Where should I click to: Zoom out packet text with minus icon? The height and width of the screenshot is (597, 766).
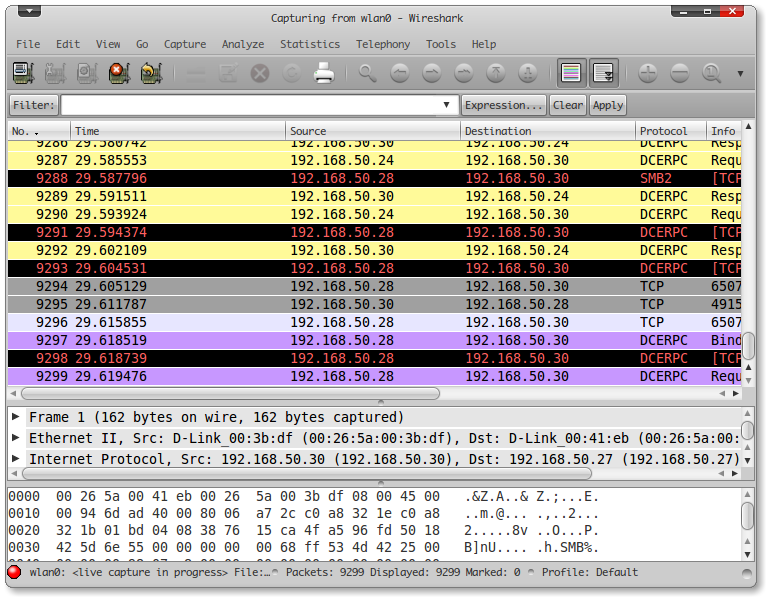(680, 73)
